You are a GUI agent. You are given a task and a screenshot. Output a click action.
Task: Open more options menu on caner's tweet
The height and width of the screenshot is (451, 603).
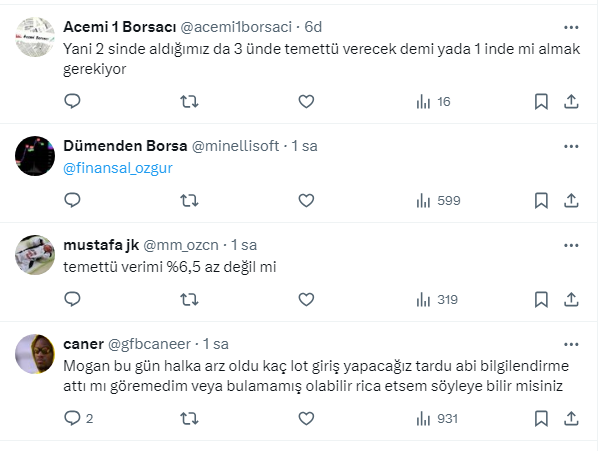[x=571, y=343]
